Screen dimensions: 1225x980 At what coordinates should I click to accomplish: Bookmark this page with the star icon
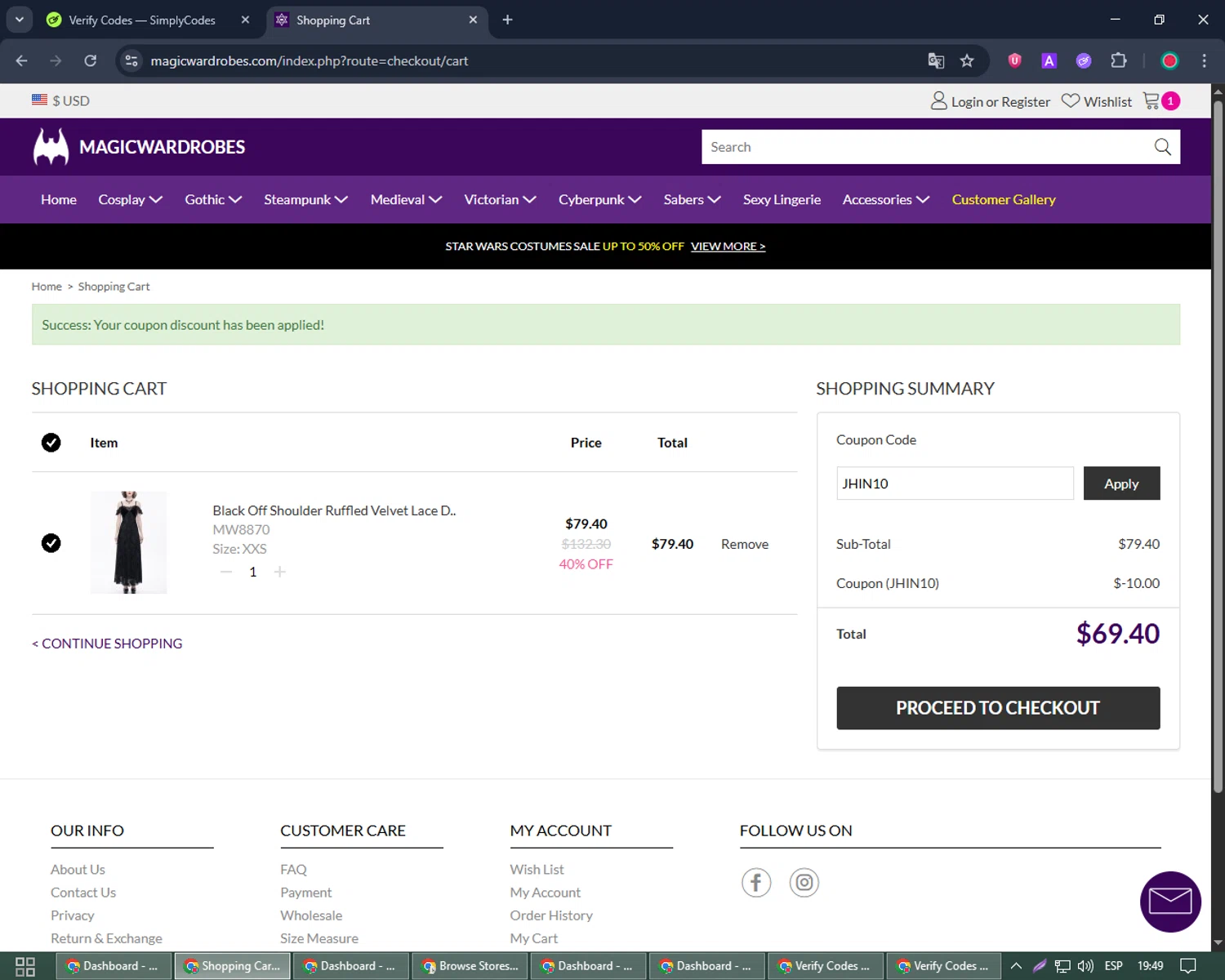click(967, 60)
